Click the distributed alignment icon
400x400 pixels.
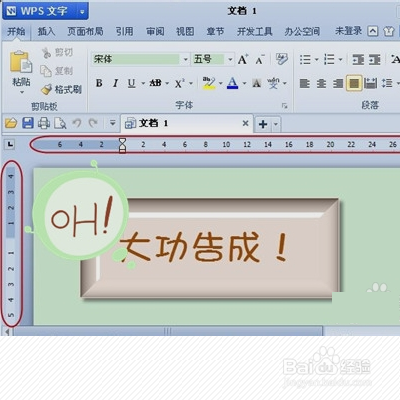click(370, 83)
